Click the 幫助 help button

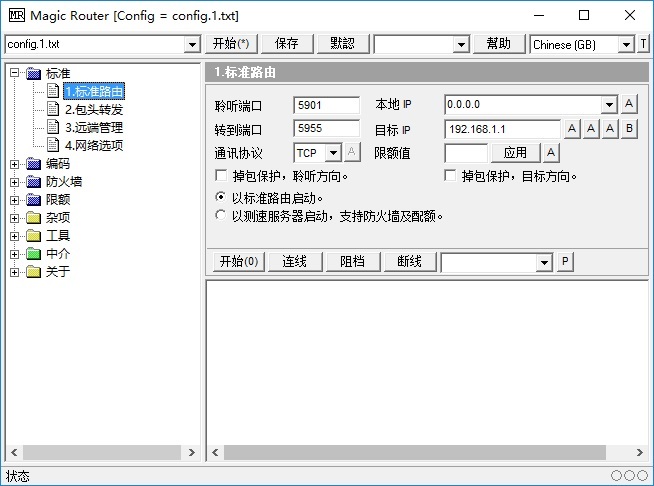499,44
